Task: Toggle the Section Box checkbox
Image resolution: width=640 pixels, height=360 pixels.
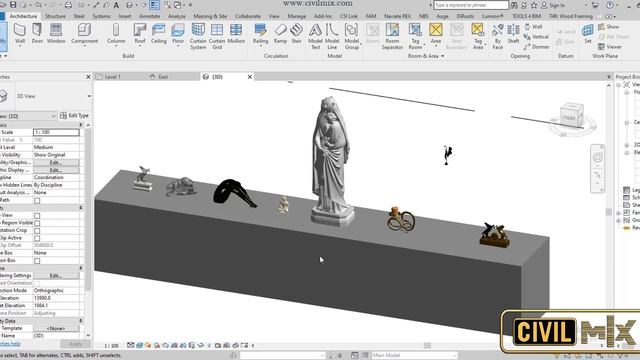Action: coord(37,261)
